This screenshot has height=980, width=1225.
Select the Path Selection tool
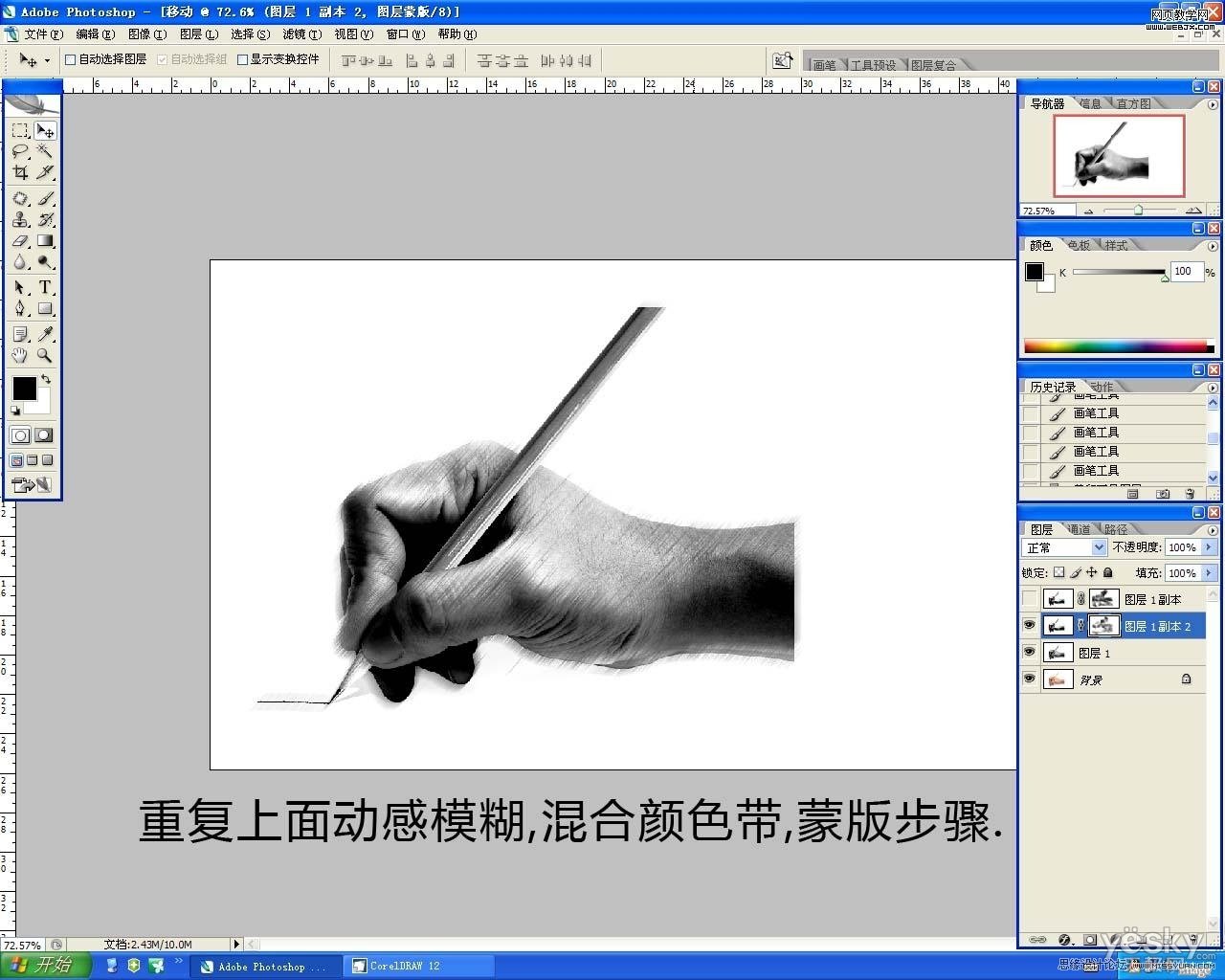(x=20, y=287)
